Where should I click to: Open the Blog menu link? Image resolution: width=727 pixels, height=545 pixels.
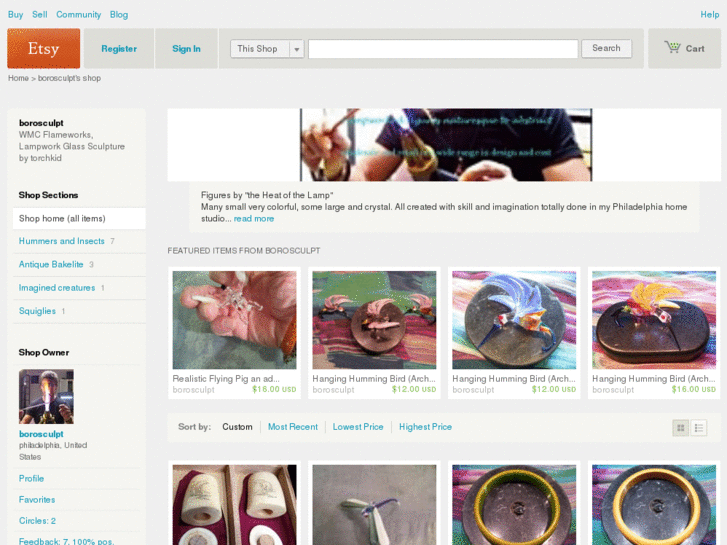pos(119,14)
